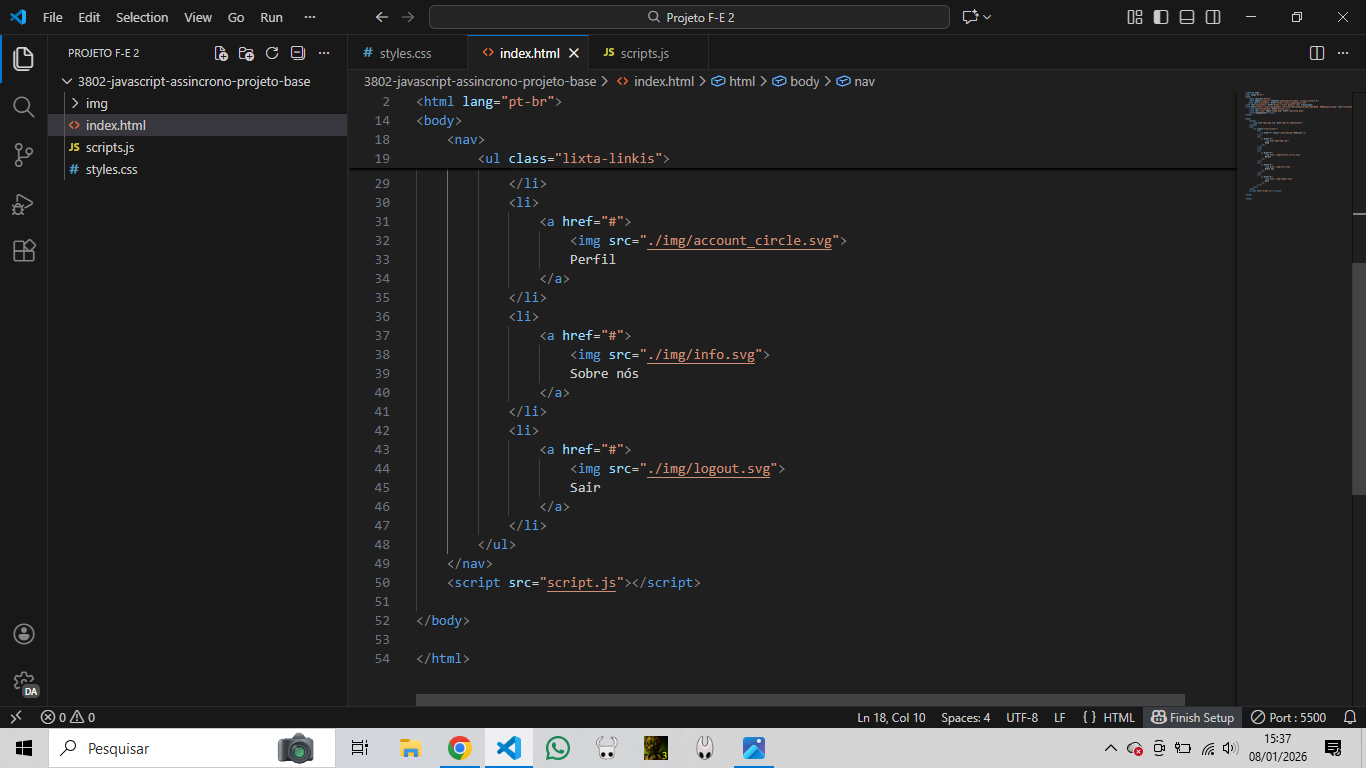Expand the img folder
The height and width of the screenshot is (768, 1366).
(96, 104)
